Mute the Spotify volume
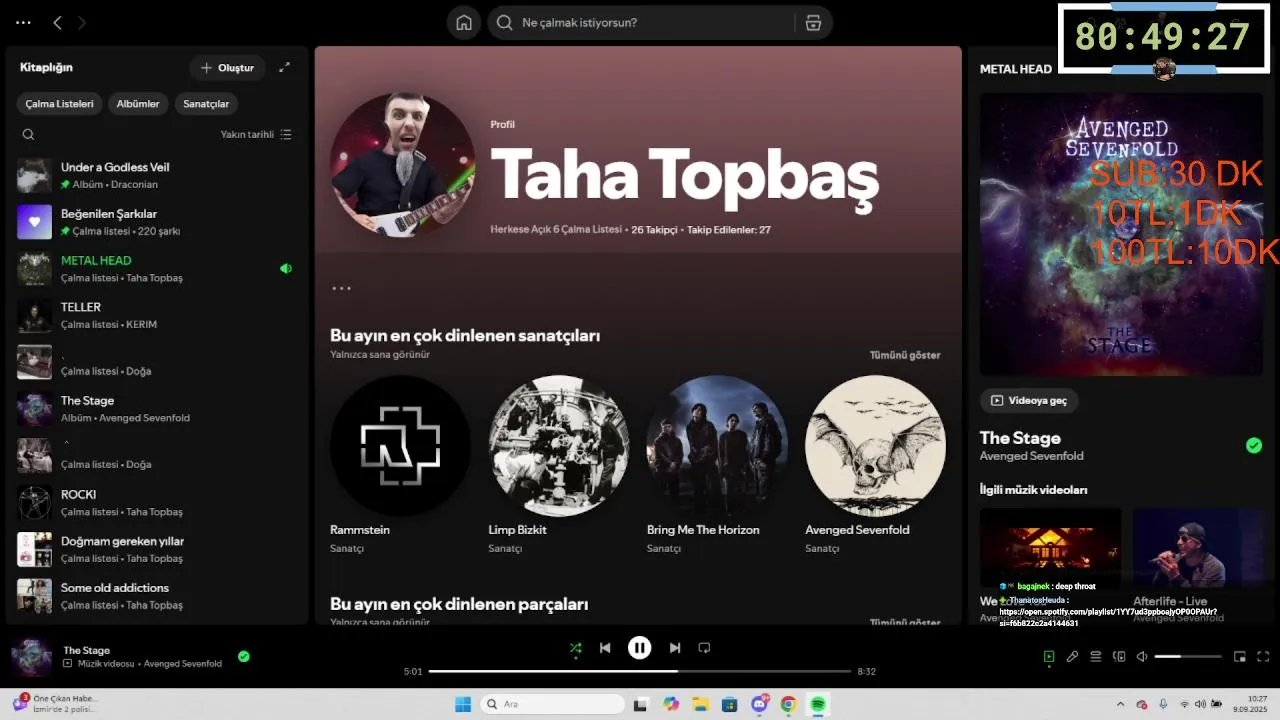 pos(1143,657)
